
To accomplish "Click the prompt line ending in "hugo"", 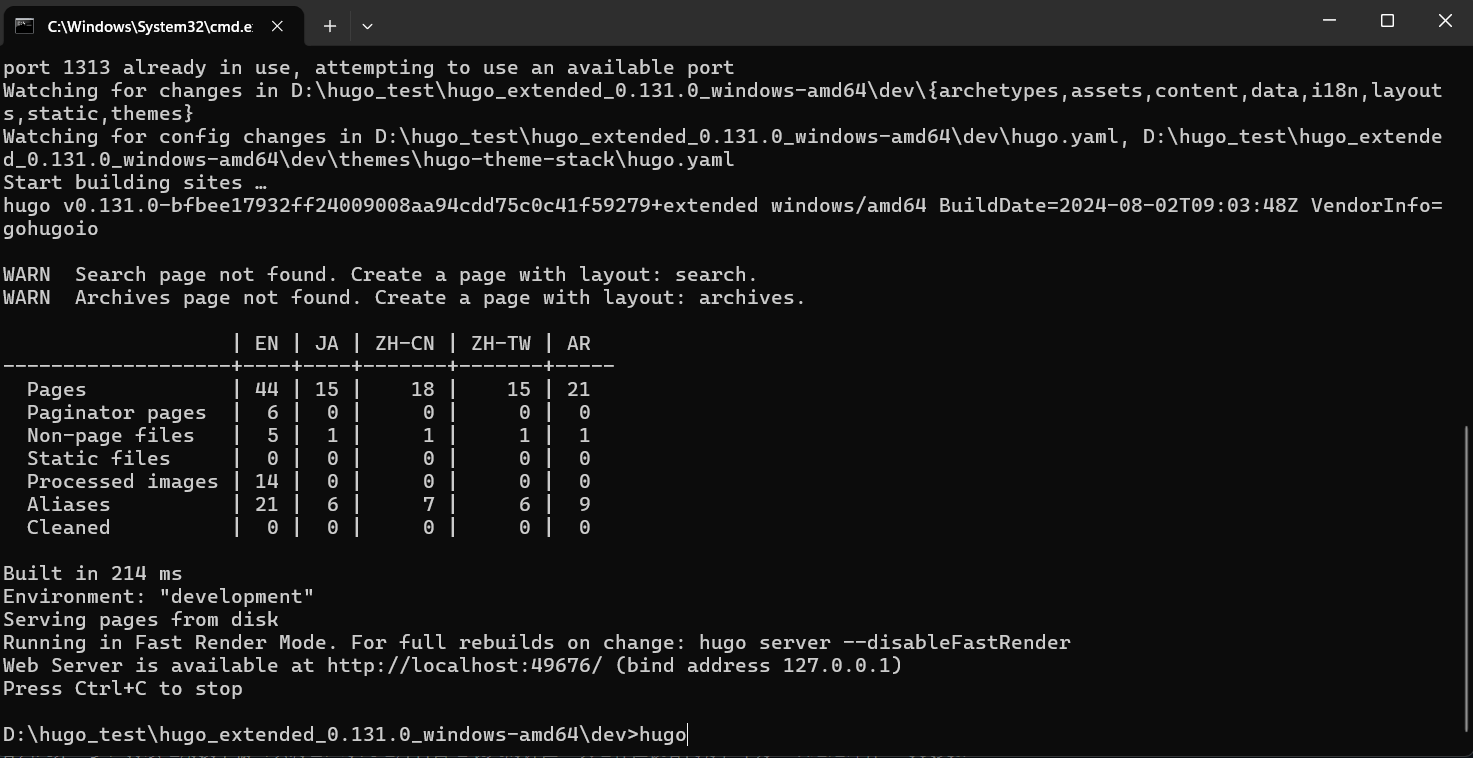I will [345, 735].
